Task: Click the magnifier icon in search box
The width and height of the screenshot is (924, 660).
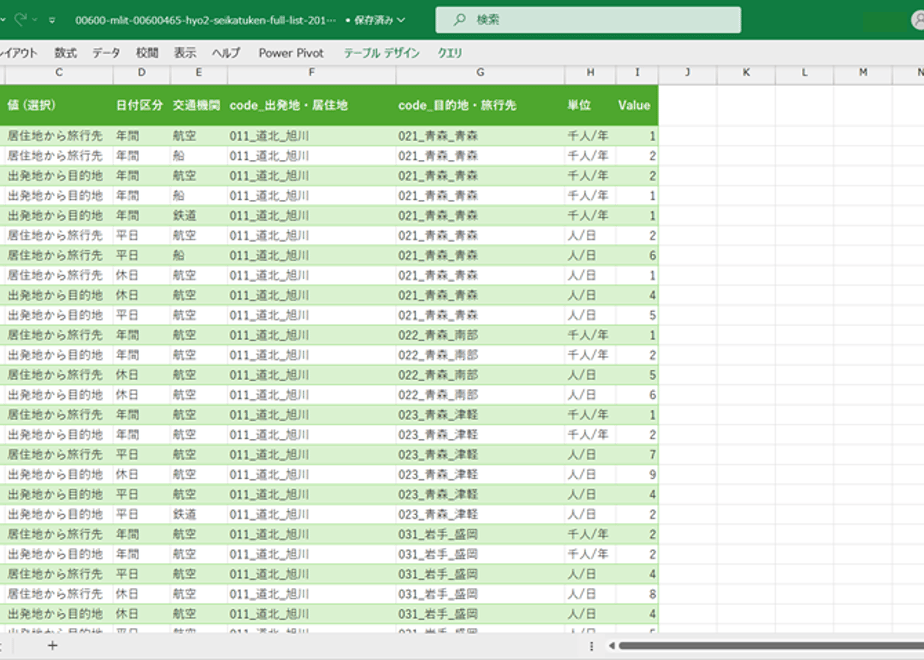Action: (459, 19)
